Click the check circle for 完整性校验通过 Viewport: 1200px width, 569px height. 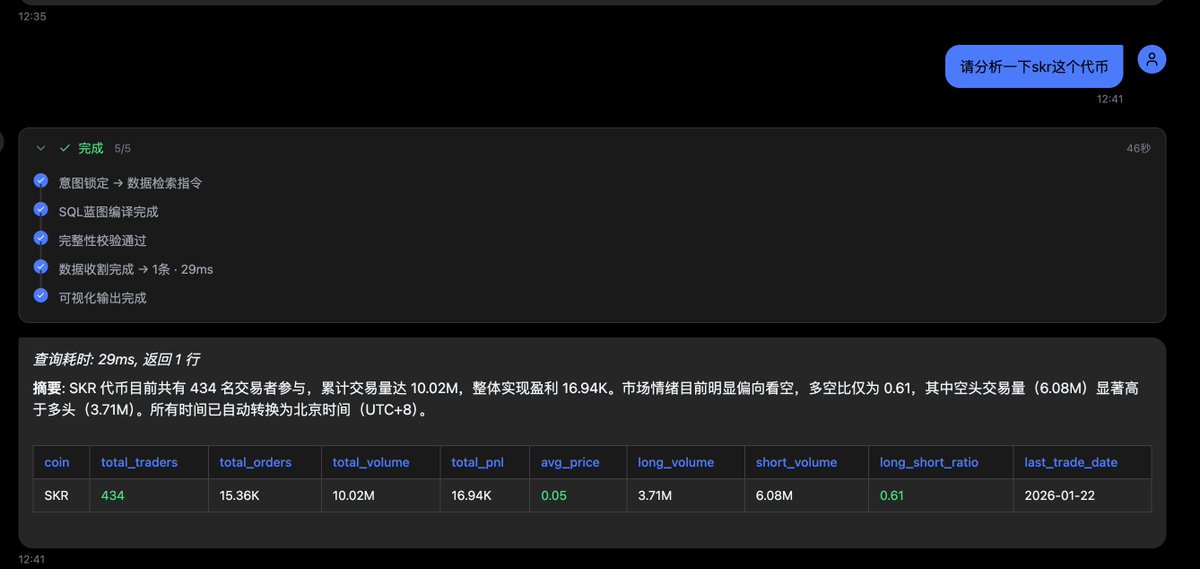coord(41,238)
